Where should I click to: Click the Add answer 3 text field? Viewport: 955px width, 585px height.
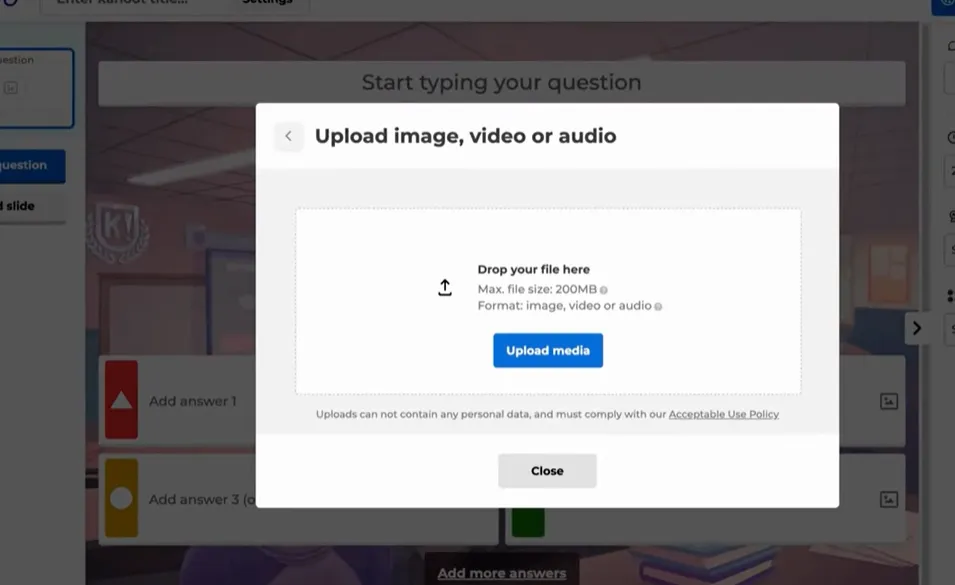tap(200, 499)
